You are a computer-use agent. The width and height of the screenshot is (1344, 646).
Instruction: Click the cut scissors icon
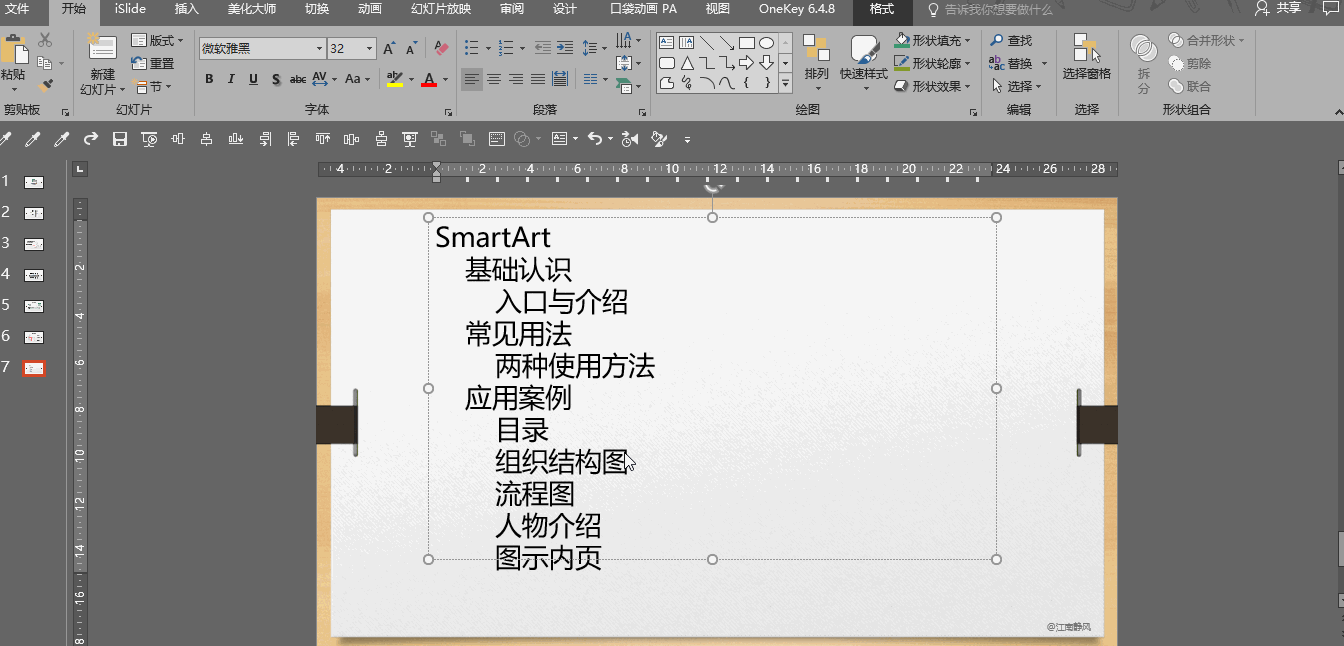(45, 40)
